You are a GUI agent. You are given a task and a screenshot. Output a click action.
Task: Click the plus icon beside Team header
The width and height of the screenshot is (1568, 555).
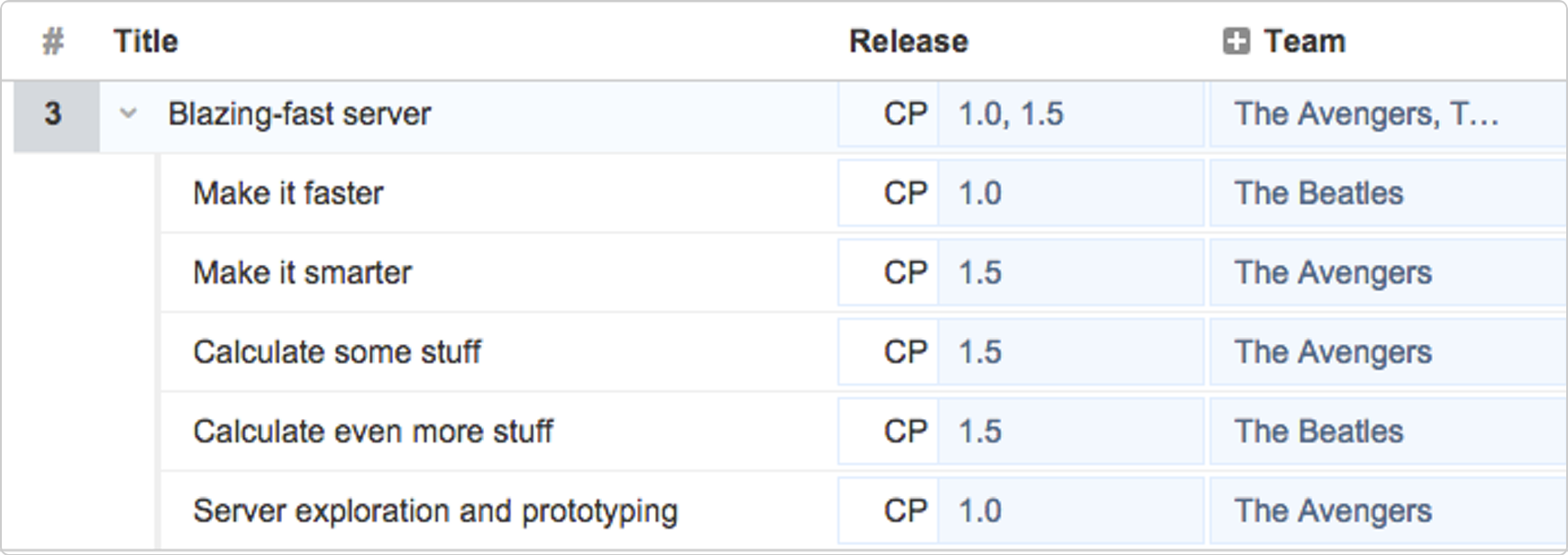pyautogui.click(x=1235, y=41)
